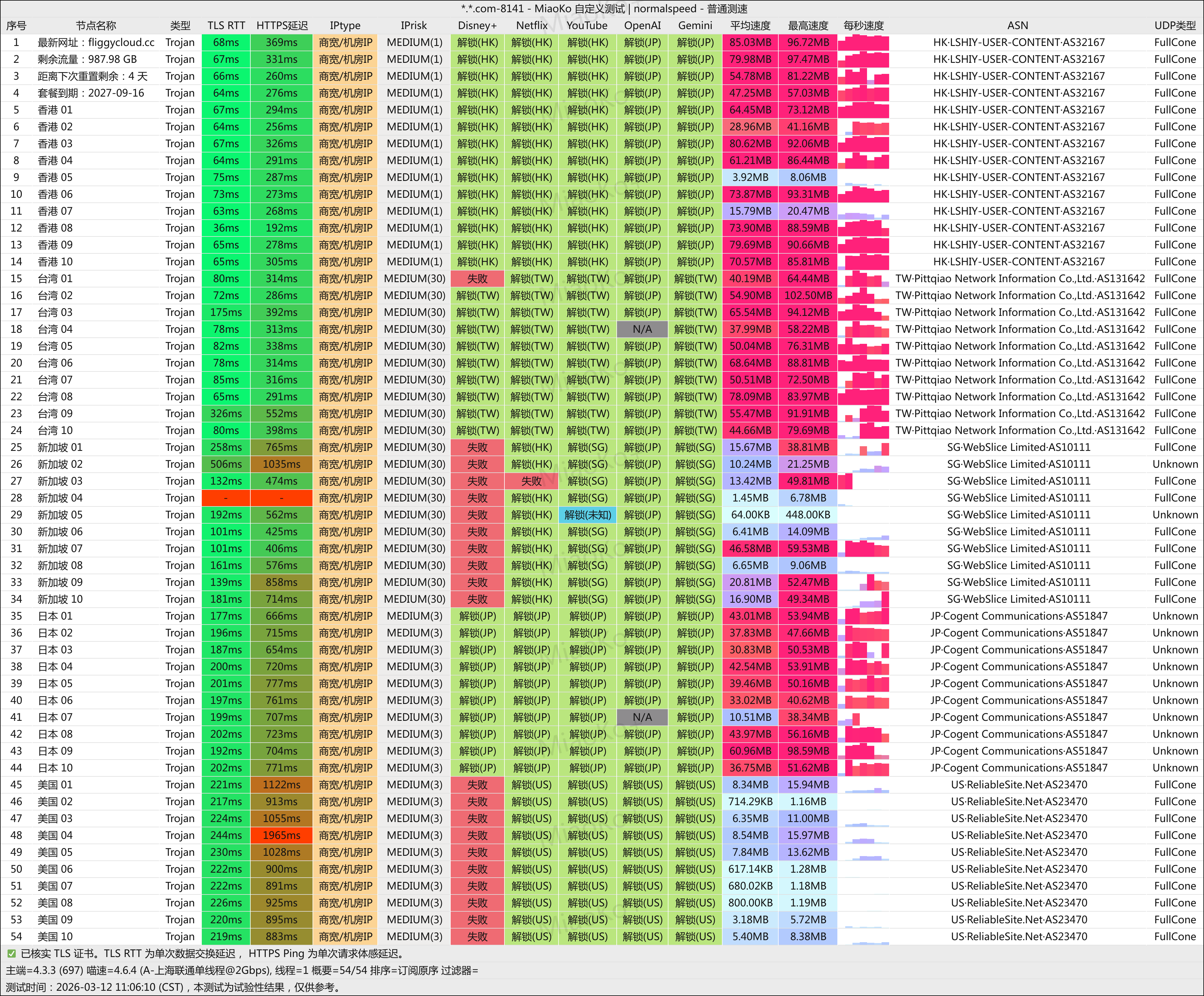Click the TLS RTT column header
Screen dimensions: 1204x996
pyautogui.click(x=226, y=26)
